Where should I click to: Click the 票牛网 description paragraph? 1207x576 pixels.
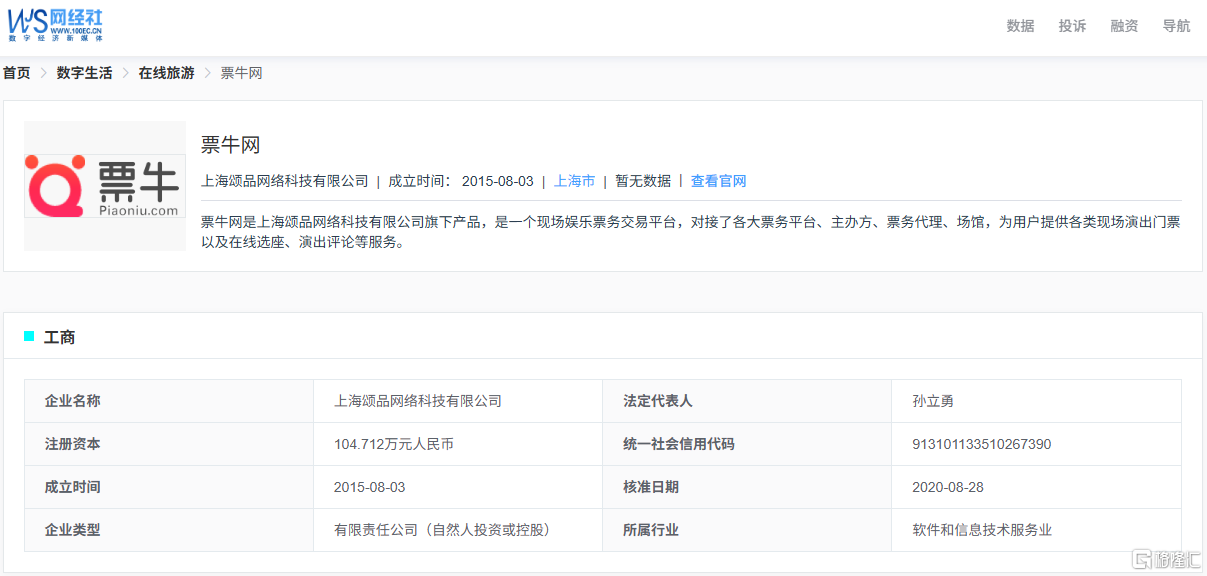(x=691, y=231)
